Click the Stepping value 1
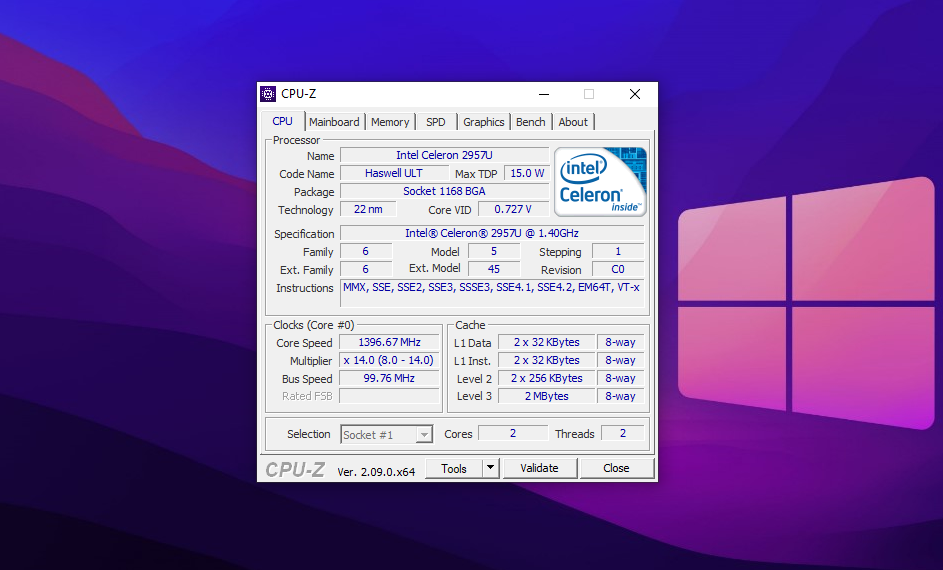943x570 pixels. pos(618,251)
